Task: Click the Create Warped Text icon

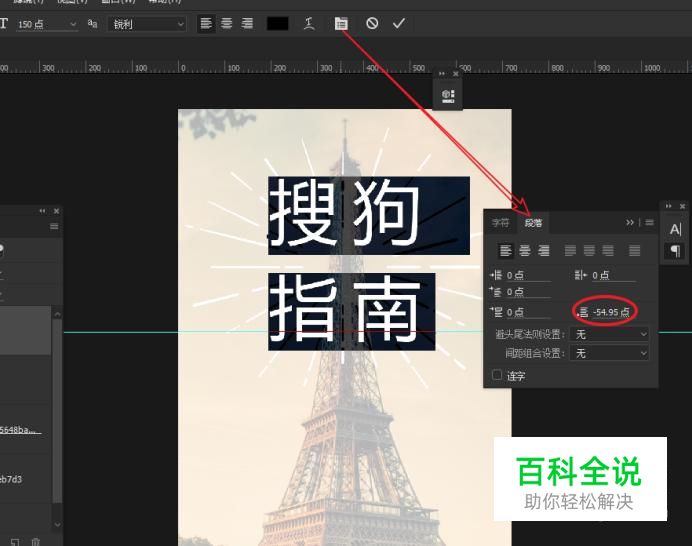Action: click(309, 23)
